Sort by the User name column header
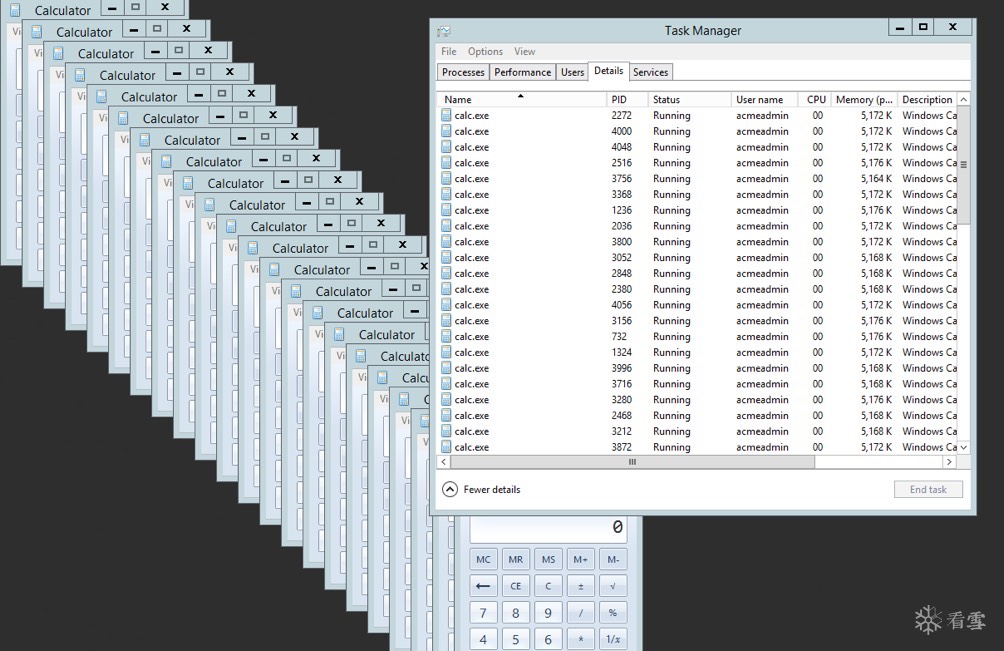Image resolution: width=1004 pixels, height=651 pixels. pos(765,99)
